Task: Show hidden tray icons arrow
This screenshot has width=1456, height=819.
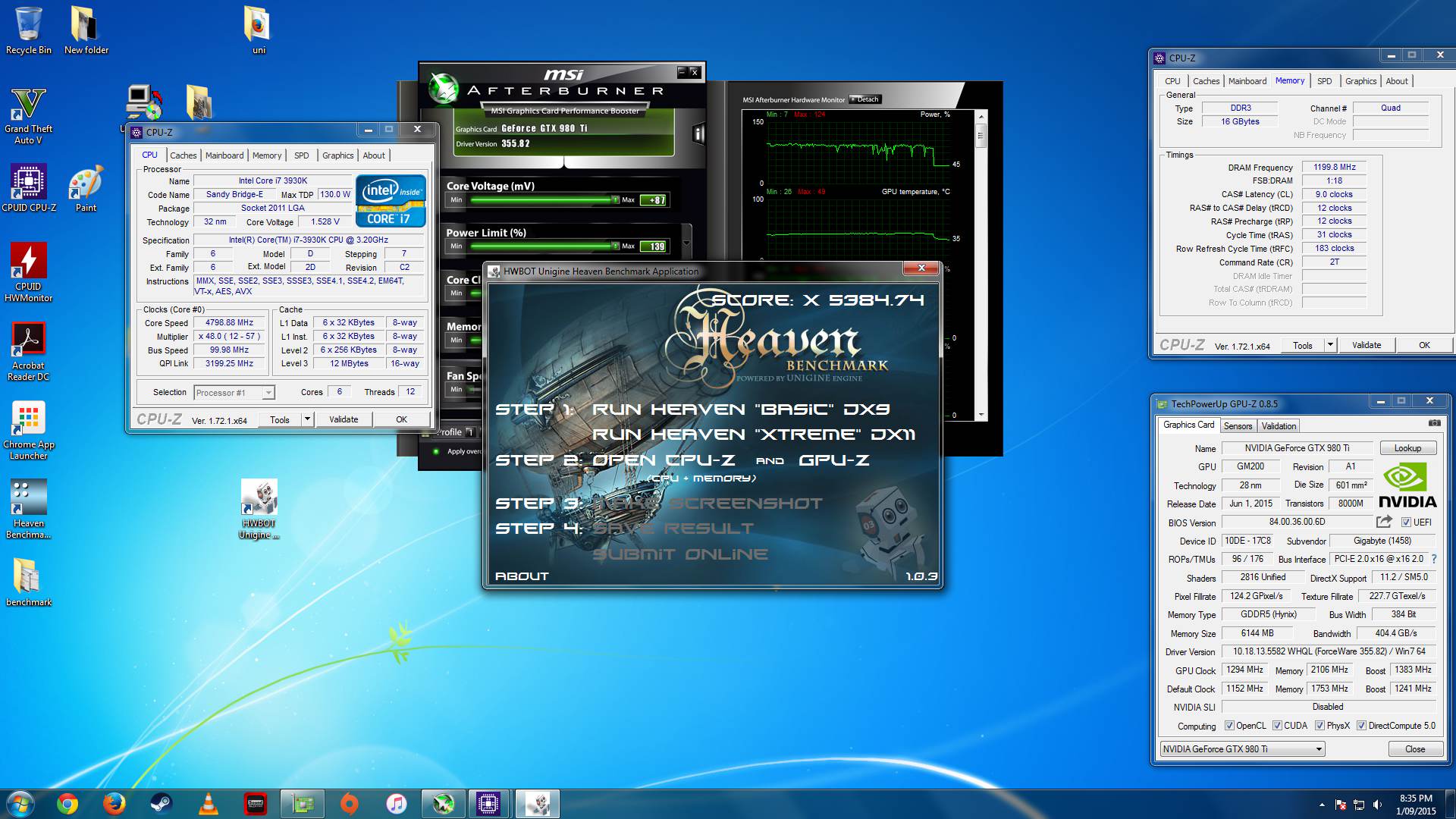Action: [1322, 805]
